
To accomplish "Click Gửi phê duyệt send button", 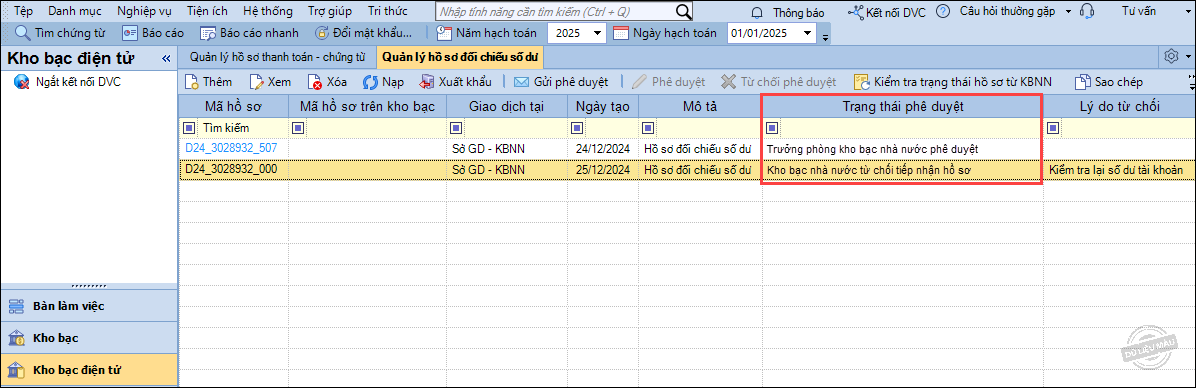I will click(561, 82).
